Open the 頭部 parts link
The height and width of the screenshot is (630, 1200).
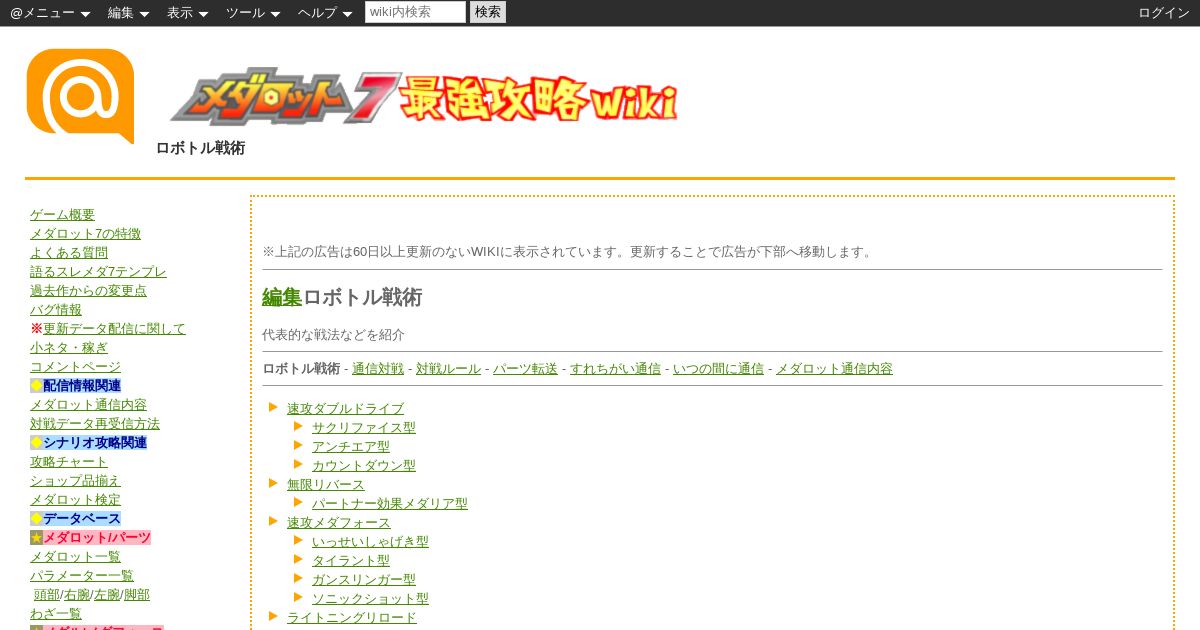pyautogui.click(x=47, y=595)
